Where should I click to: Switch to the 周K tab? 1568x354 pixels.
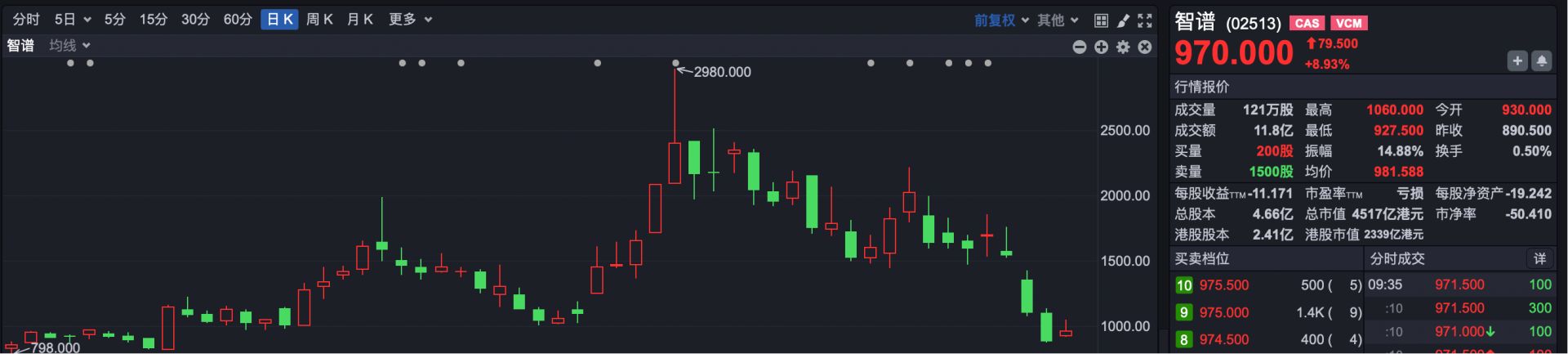(x=319, y=20)
